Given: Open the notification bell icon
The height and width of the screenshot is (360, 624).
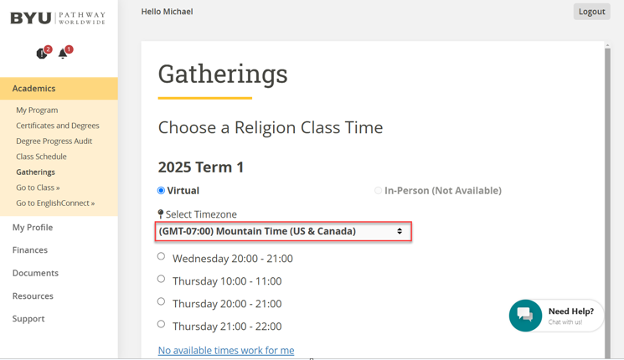Looking at the screenshot, I should coord(63,53).
